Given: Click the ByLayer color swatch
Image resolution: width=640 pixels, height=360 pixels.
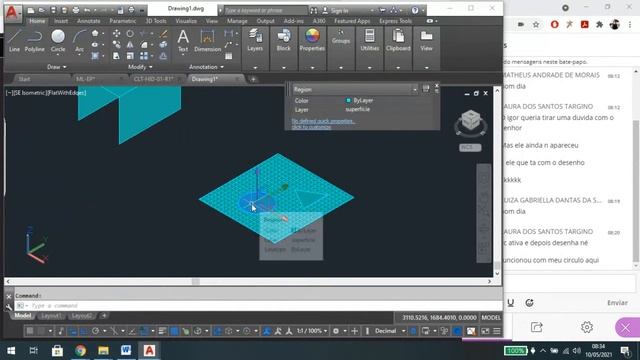Looking at the screenshot, I should pyautogui.click(x=348, y=100).
